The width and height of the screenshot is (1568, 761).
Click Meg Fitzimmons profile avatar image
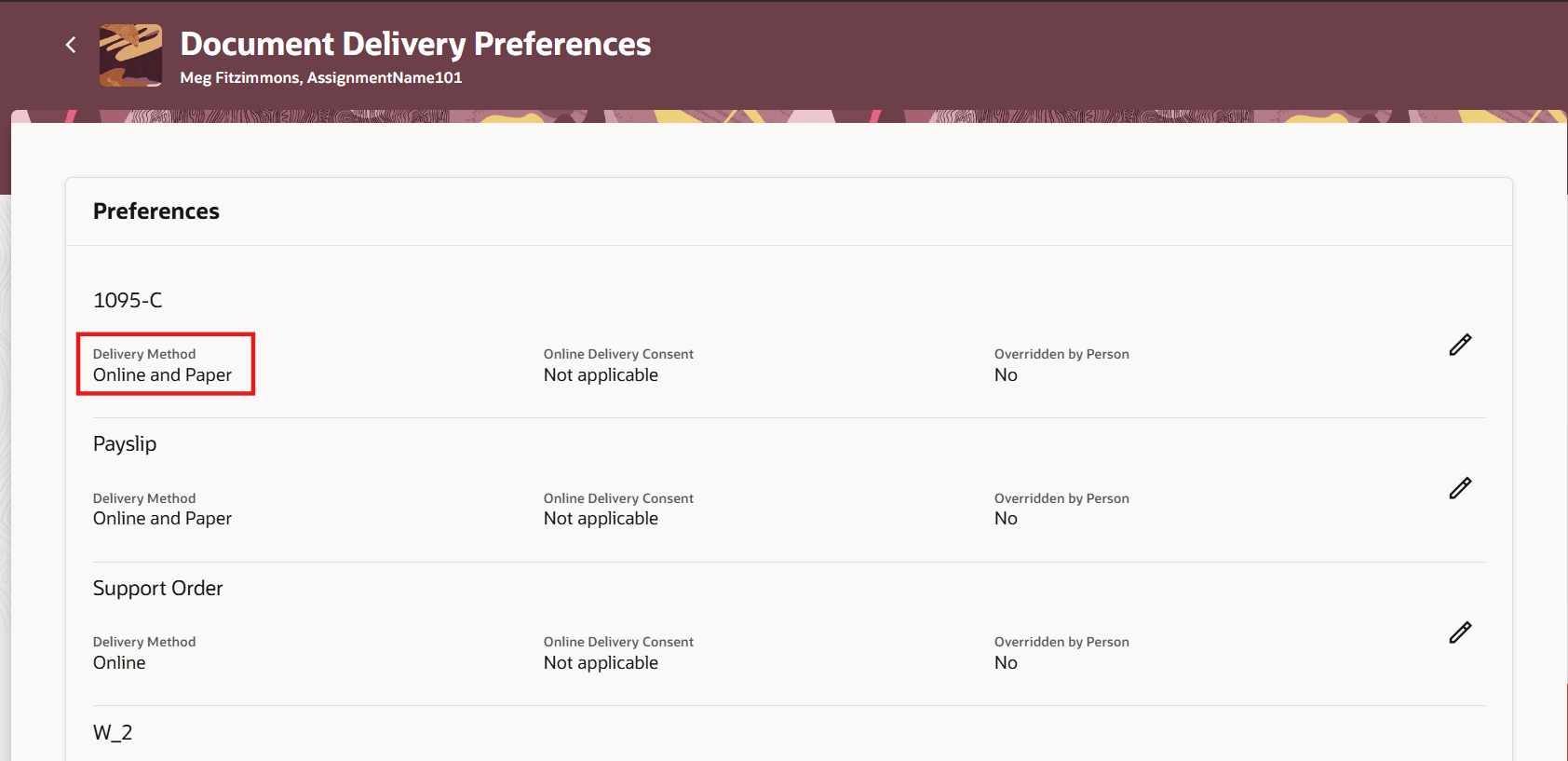130,55
